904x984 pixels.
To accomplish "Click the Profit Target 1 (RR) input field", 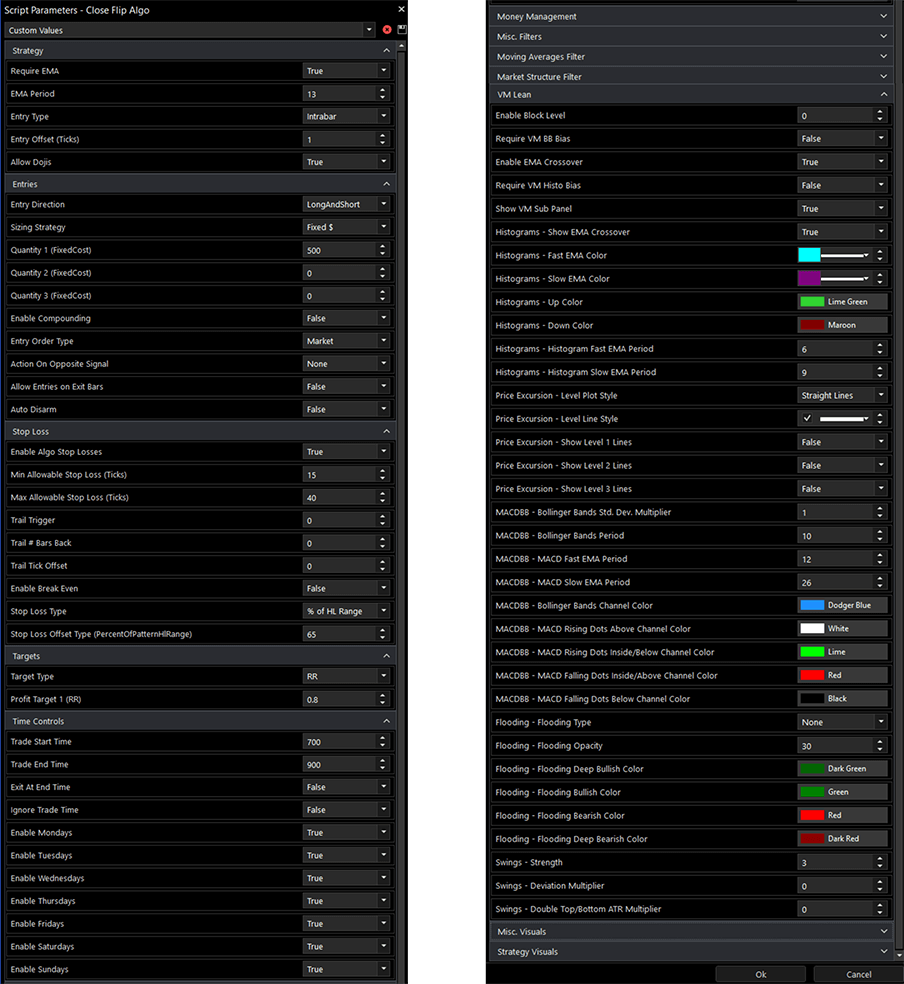I will tap(338, 699).
